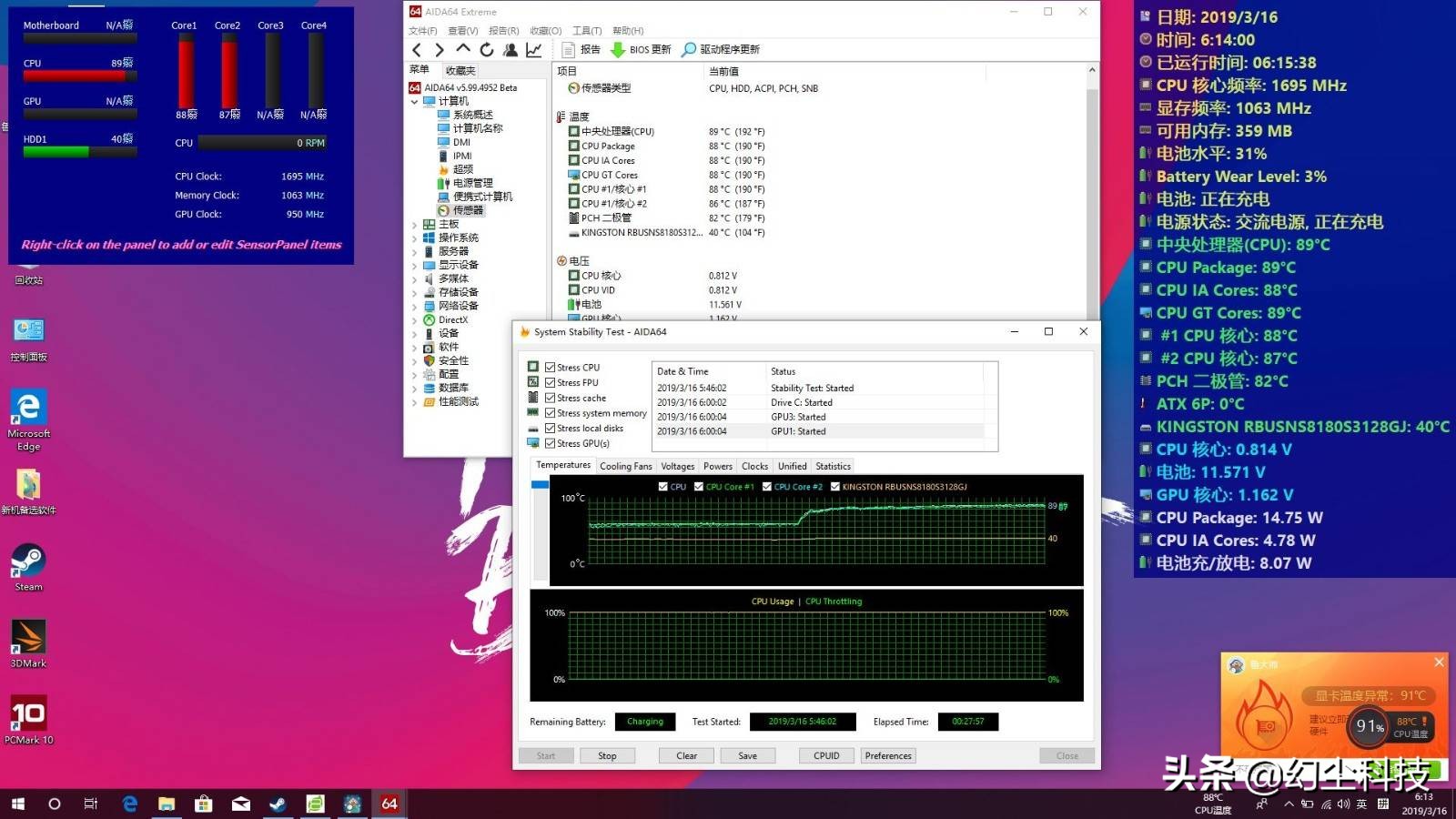Collapse the 计算机 tree node
1456x819 pixels.
[415, 102]
